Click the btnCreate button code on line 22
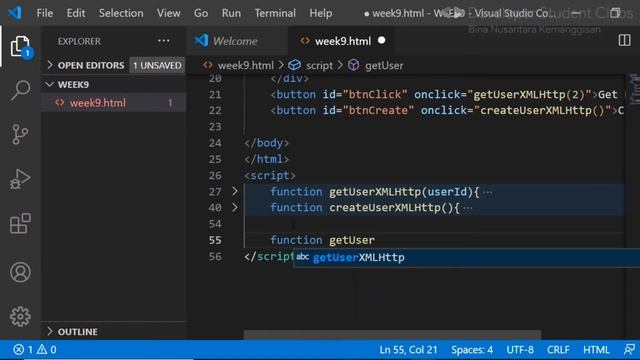Viewport: 640px width, 360px height. point(447,111)
